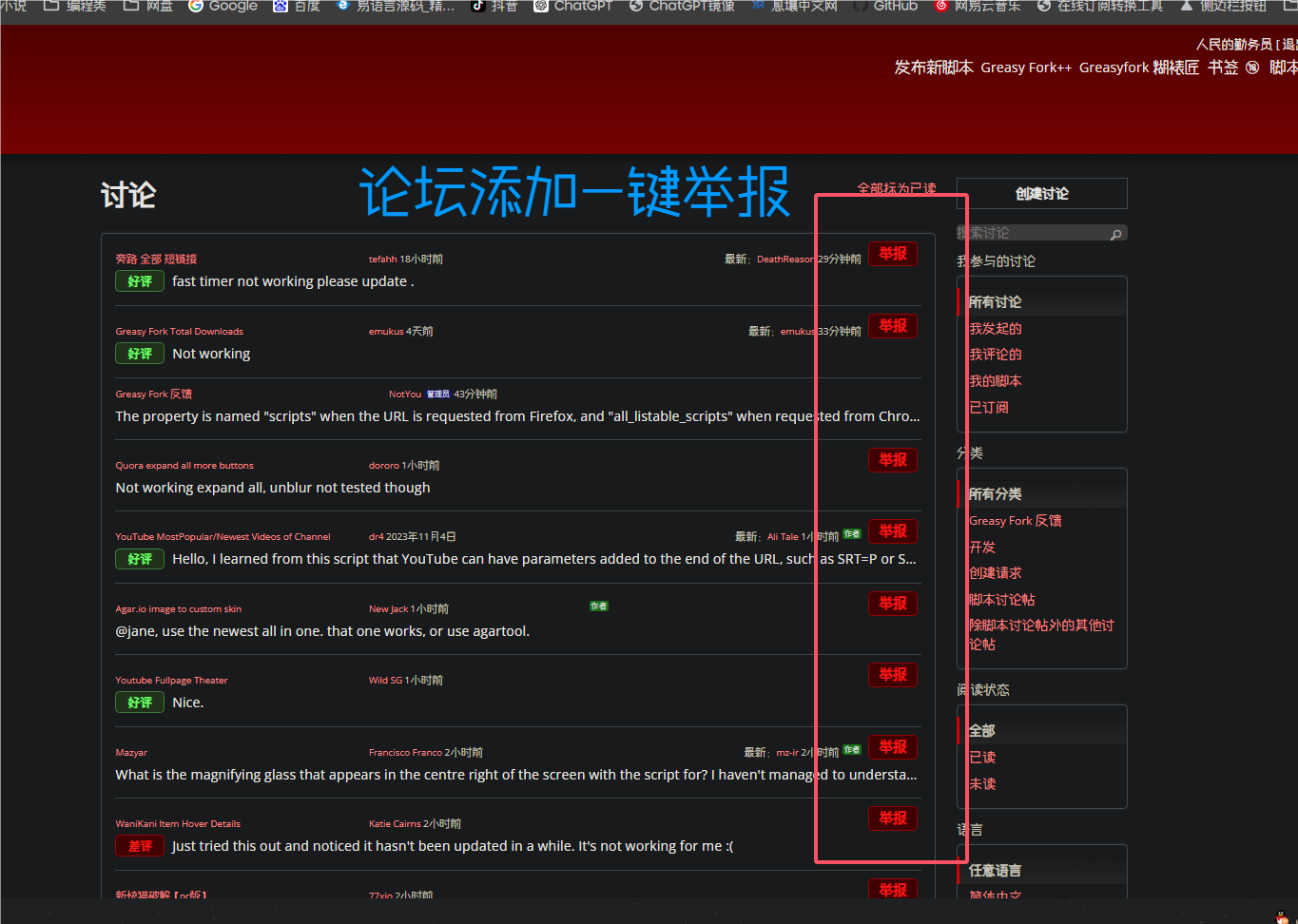Open the 抖音 bookmark
Image resolution: width=1298 pixels, height=924 pixels.
click(x=494, y=7)
